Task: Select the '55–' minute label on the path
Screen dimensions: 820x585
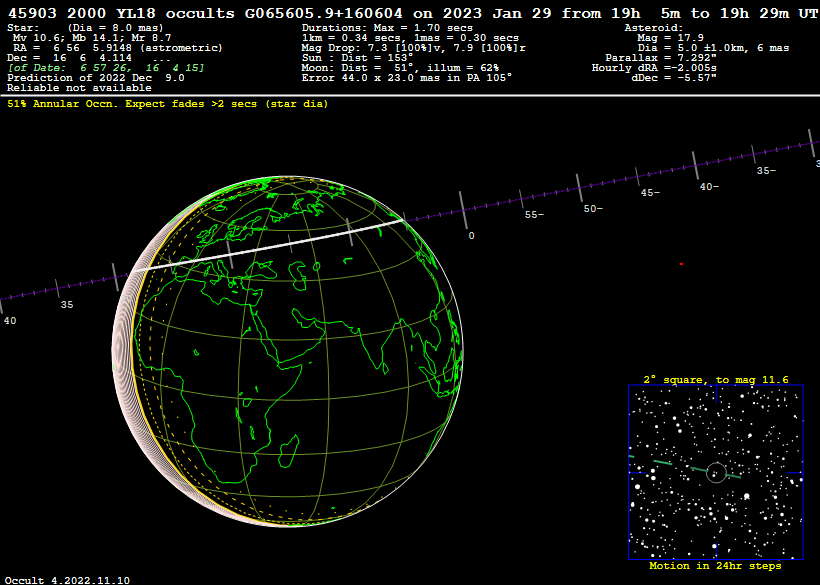Action: 534,214
